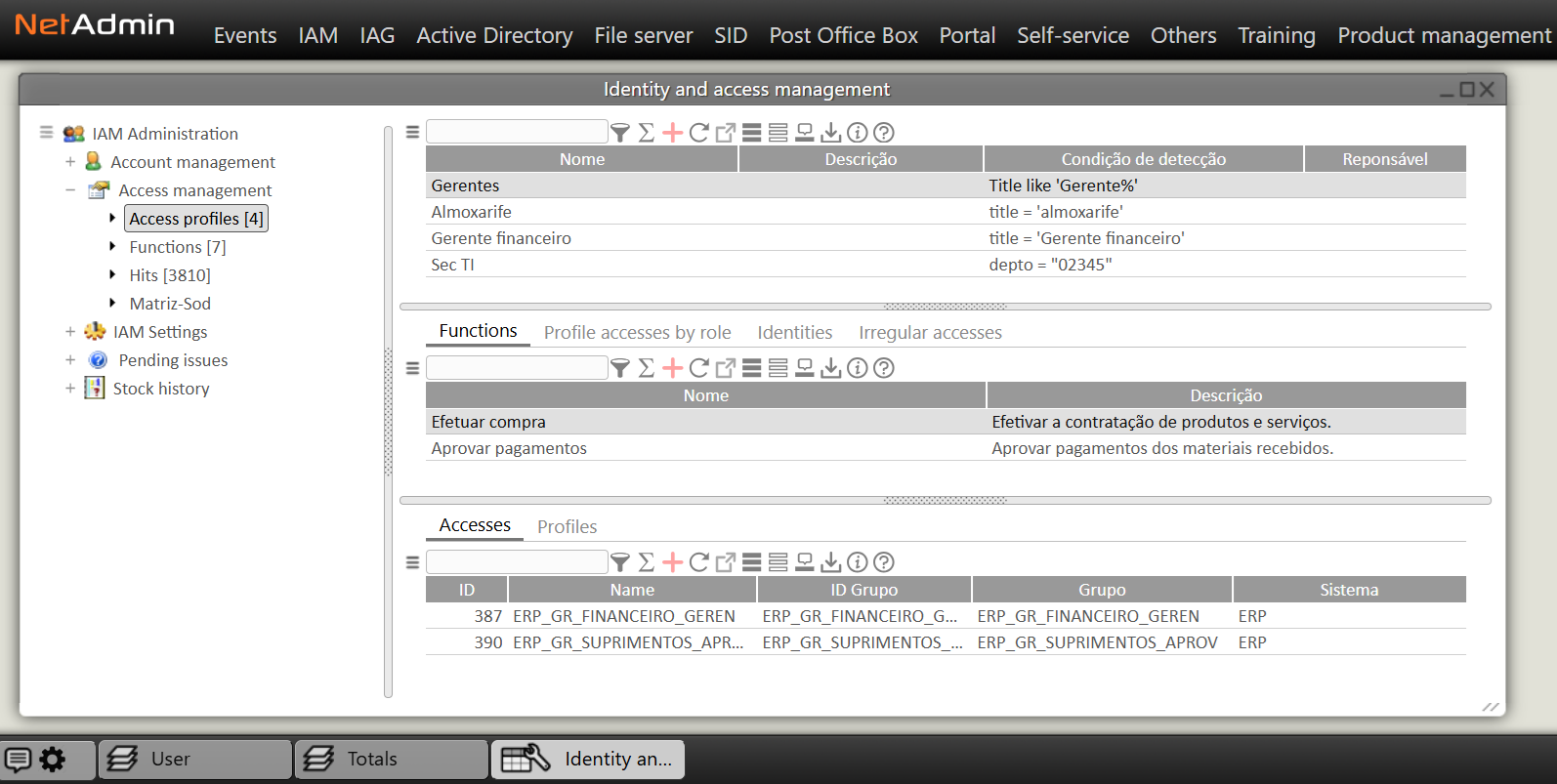Click the splitter handle below the Functions grid

point(945,500)
